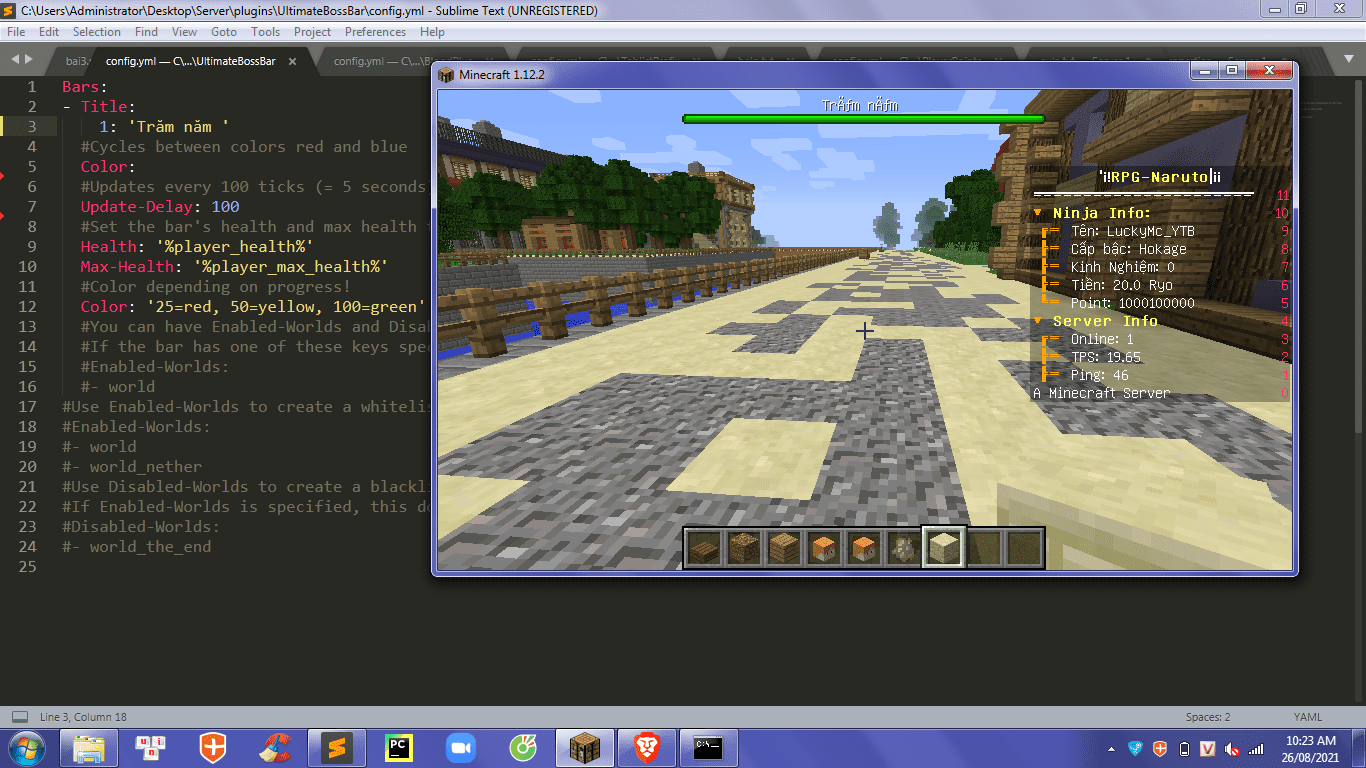Click the Max-Health: '%player_max_health%' line
This screenshot has width=1366, height=768.
pos(235,267)
